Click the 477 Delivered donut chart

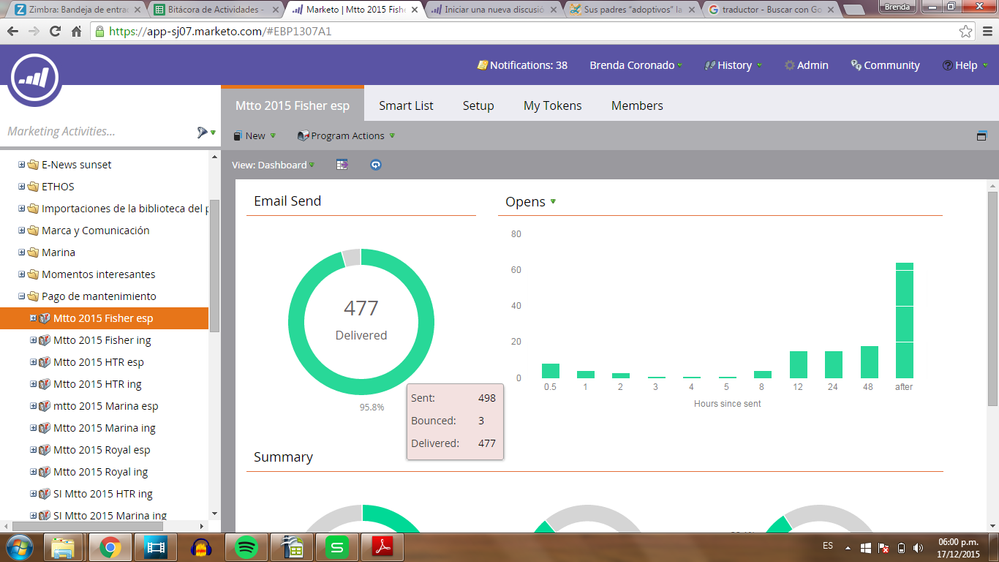361,322
